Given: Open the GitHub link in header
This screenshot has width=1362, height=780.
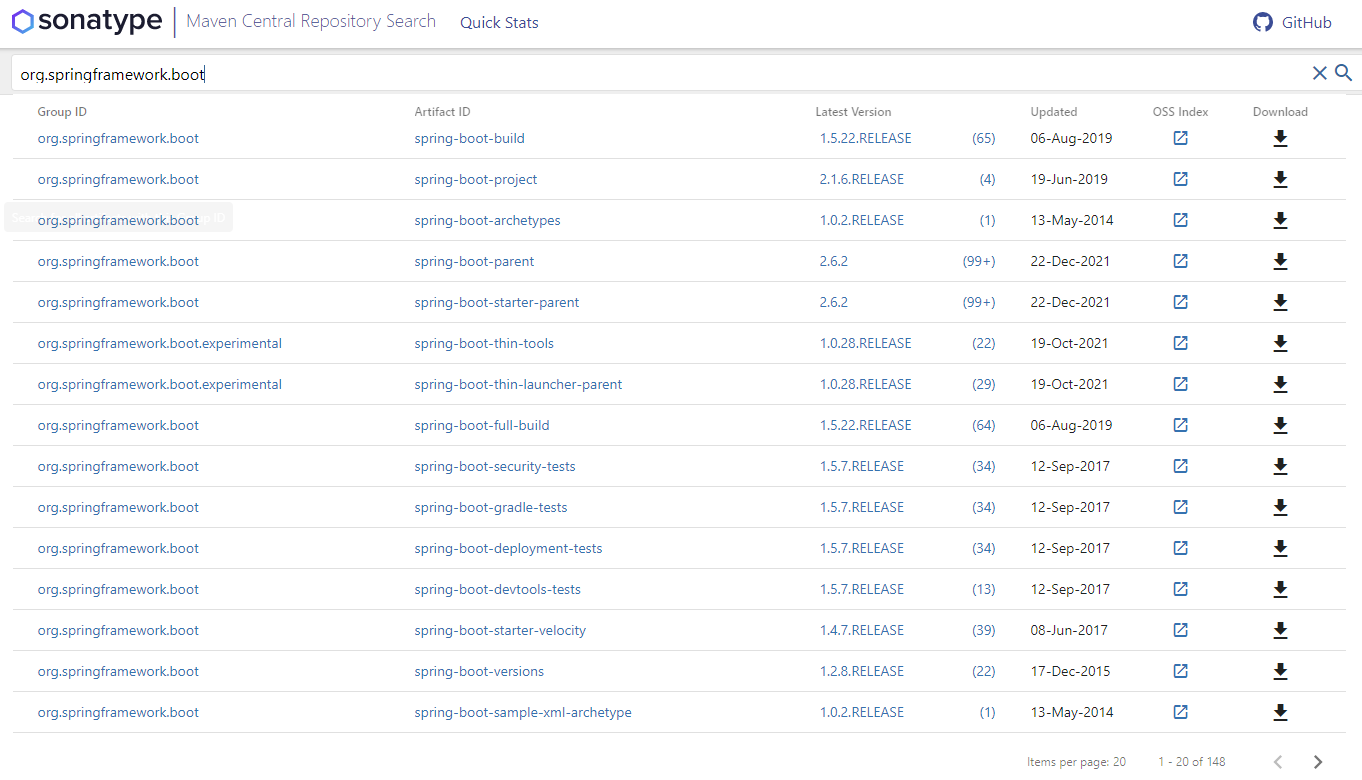Looking at the screenshot, I should tap(1292, 22).
